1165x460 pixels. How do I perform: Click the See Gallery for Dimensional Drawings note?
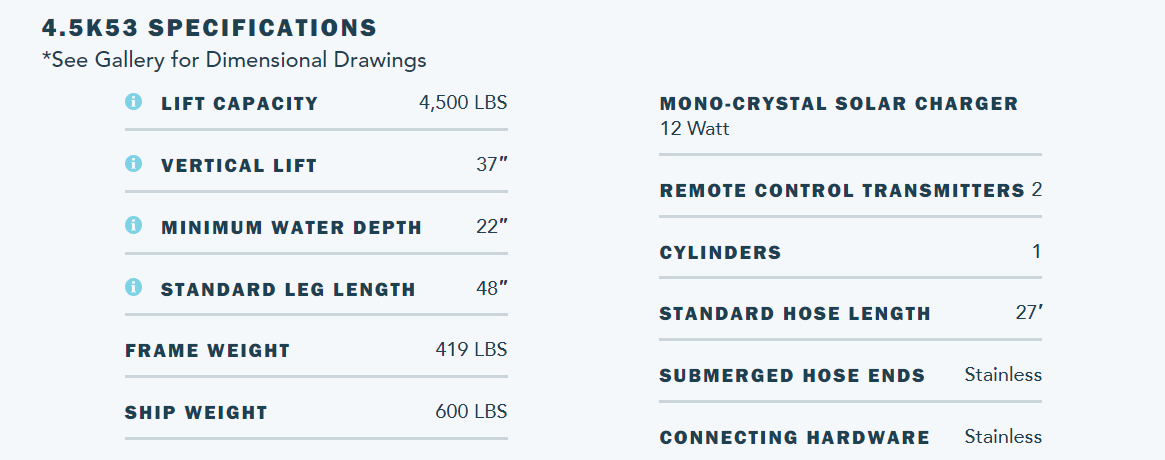(234, 60)
